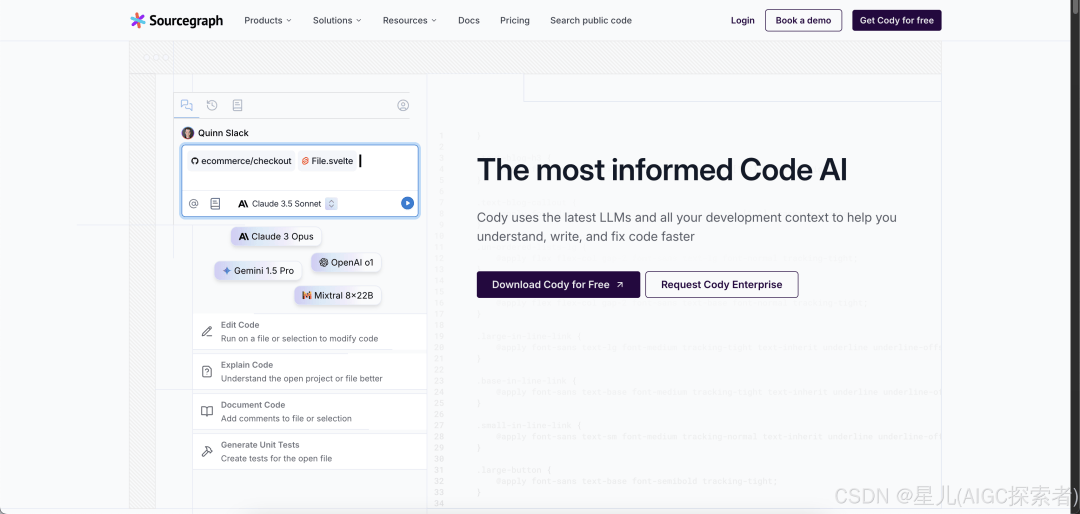The width and height of the screenshot is (1080, 514).
Task: Go to the Docs page
Action: (469, 20)
